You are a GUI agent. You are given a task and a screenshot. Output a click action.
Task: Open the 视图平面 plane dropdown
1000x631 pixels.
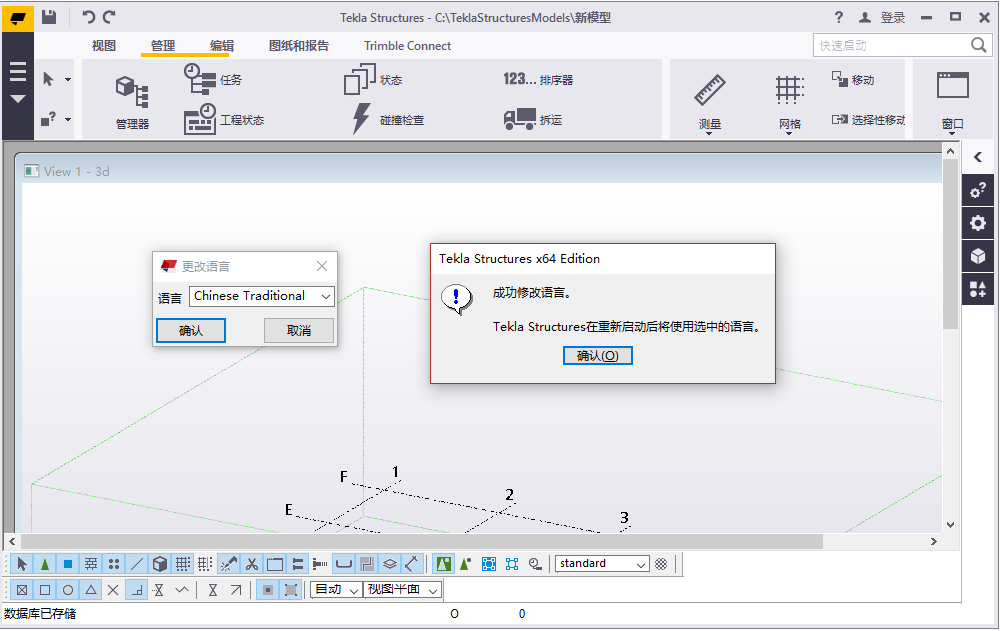[402, 590]
